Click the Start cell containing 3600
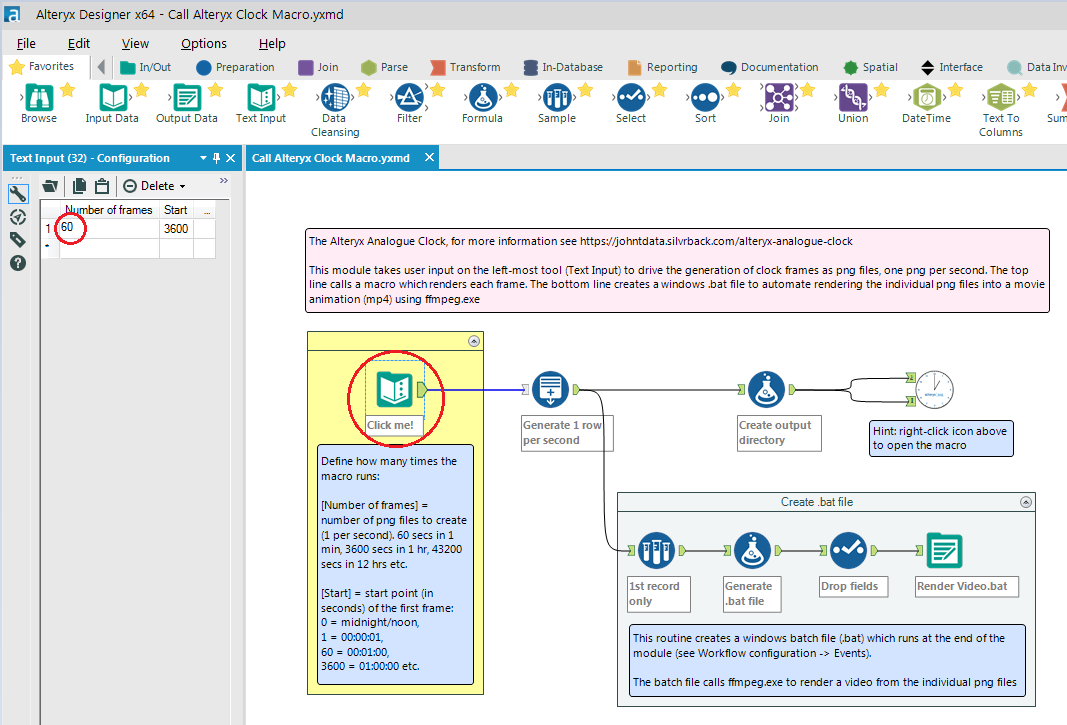Viewport: 1067px width, 725px height. [x=176, y=228]
